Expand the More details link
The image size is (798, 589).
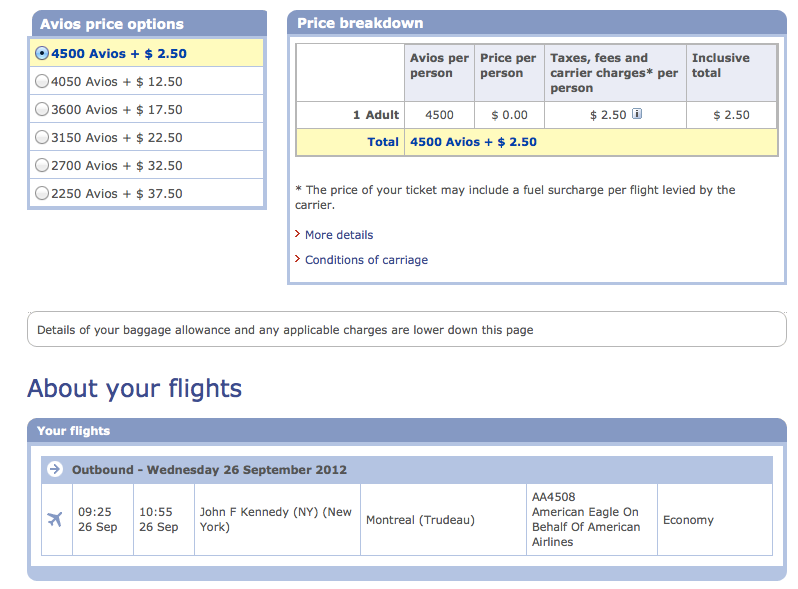[x=339, y=235]
